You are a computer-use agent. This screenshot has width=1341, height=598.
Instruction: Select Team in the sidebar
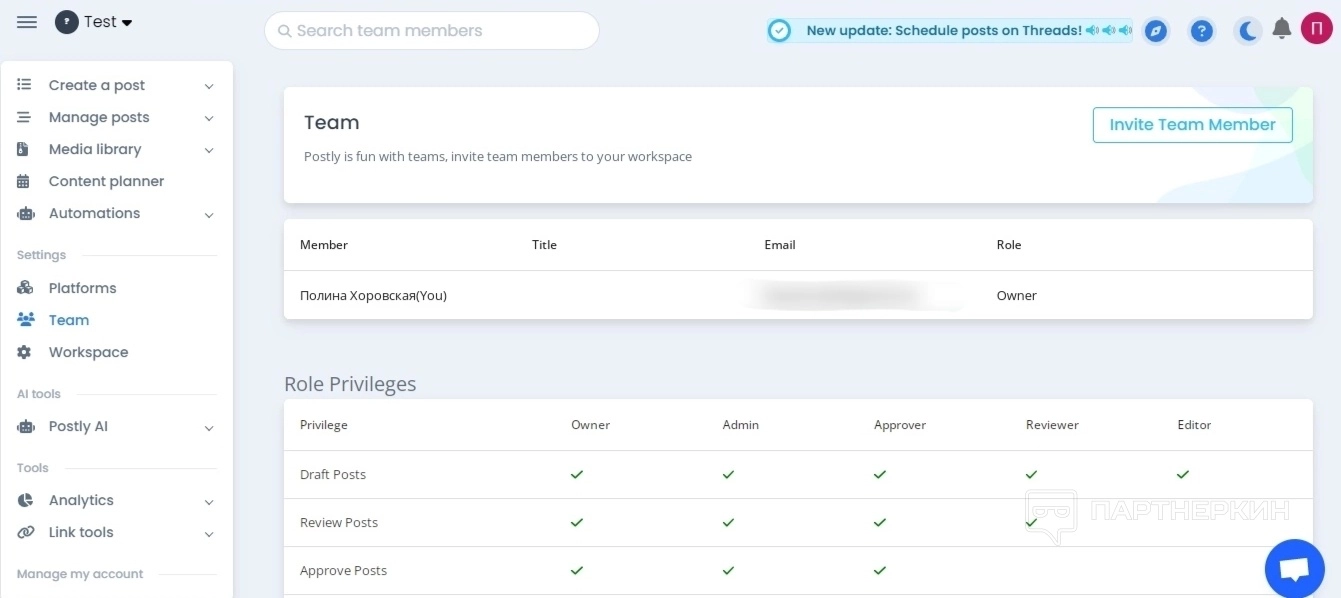point(68,320)
